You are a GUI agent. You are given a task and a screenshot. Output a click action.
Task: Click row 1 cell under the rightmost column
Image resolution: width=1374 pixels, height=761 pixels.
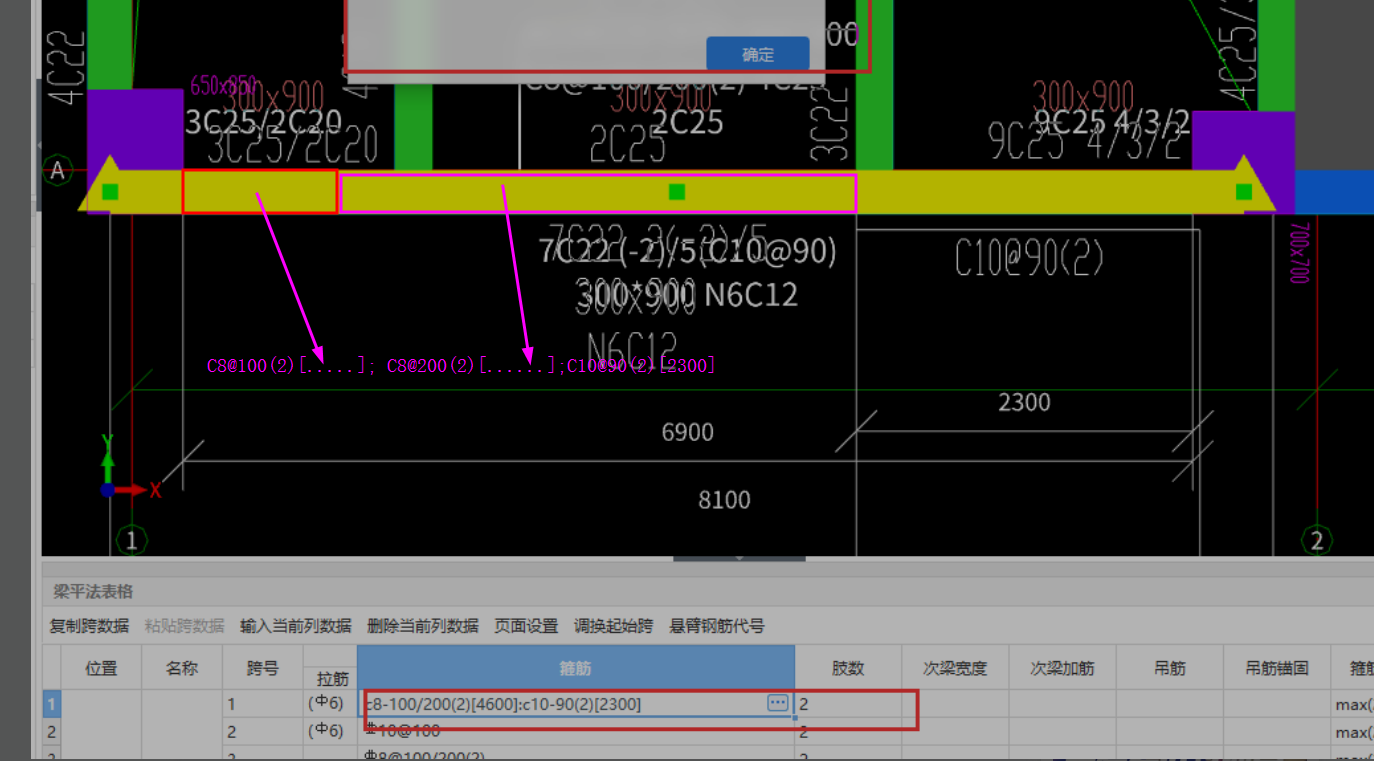(x=1353, y=704)
